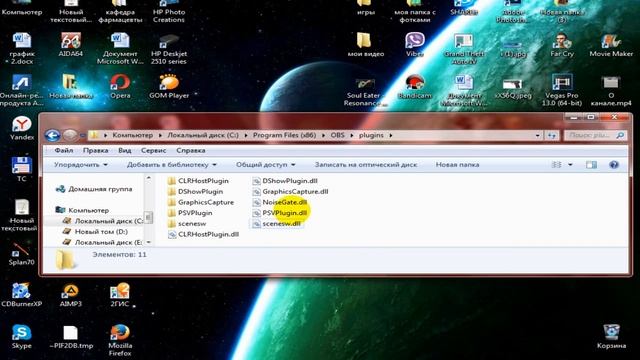640x360 pixels.
Task: Select Локальный диск (E:) in navigation tree
Action: [x=102, y=242]
